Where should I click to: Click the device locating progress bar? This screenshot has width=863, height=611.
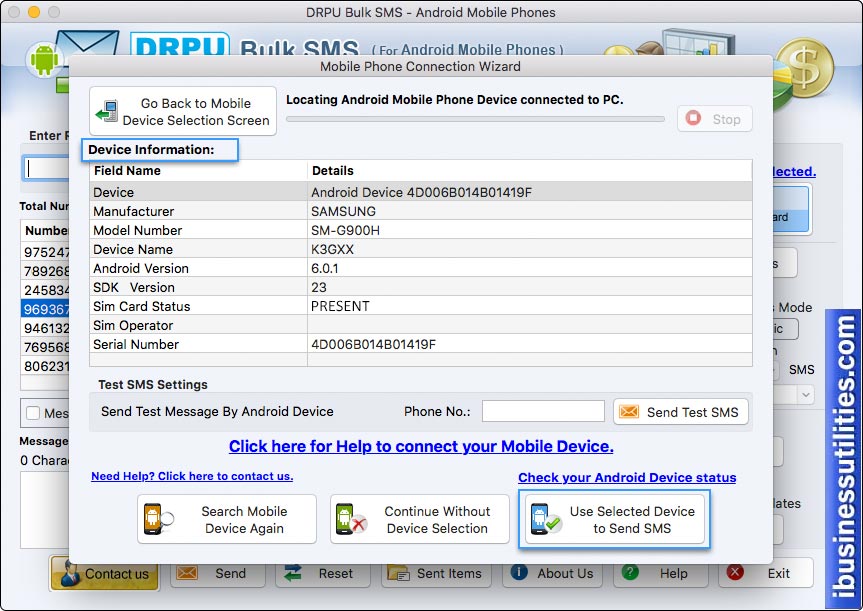[x=475, y=119]
